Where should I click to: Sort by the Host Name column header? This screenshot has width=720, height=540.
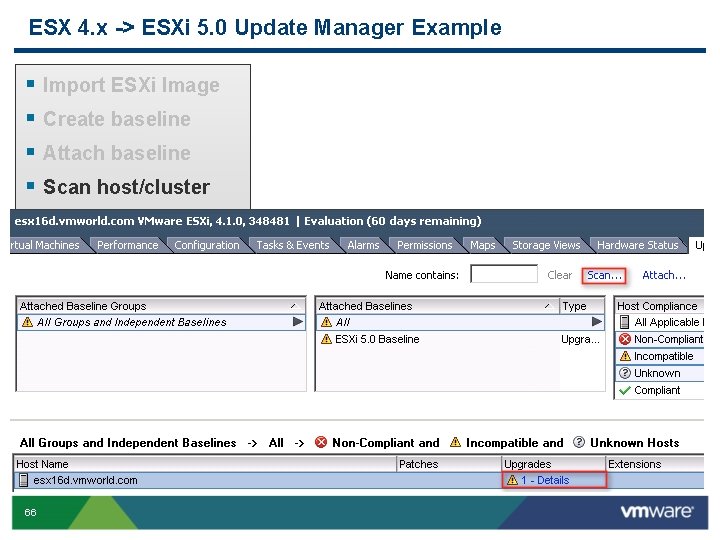click(x=205, y=464)
